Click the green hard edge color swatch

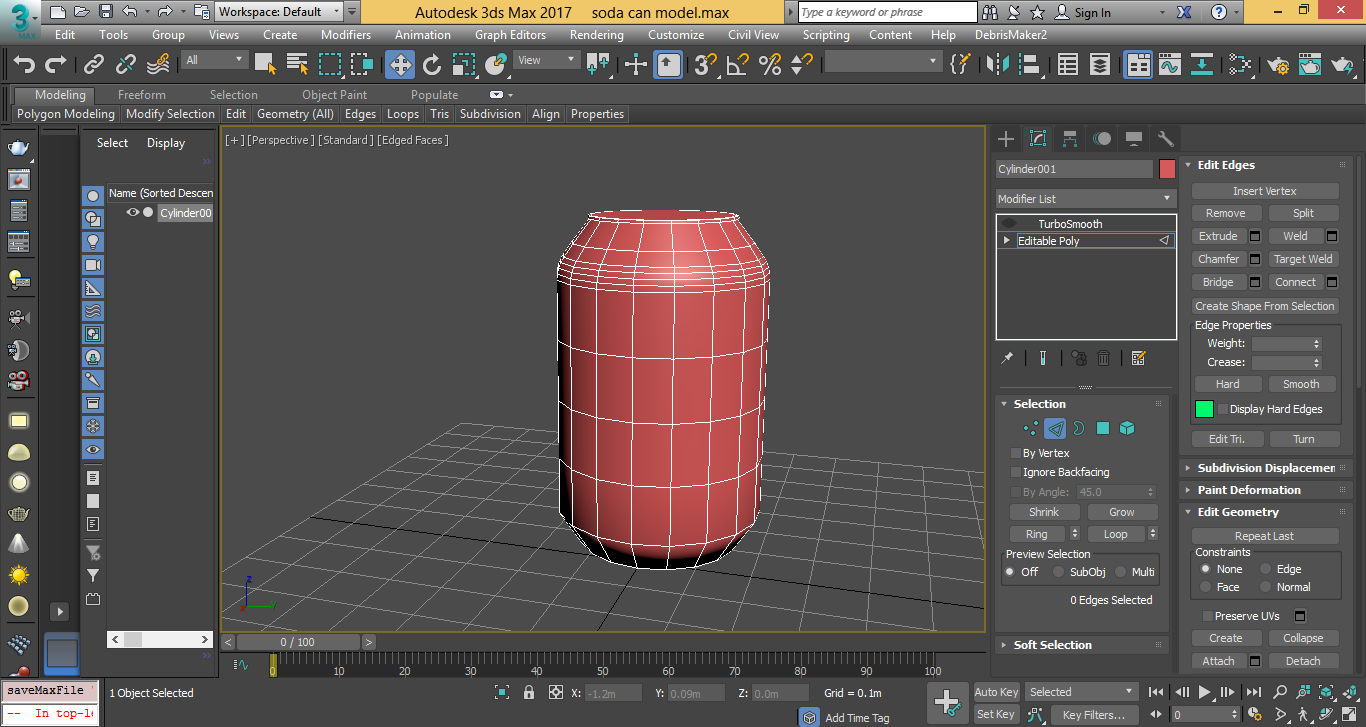[x=1204, y=409]
